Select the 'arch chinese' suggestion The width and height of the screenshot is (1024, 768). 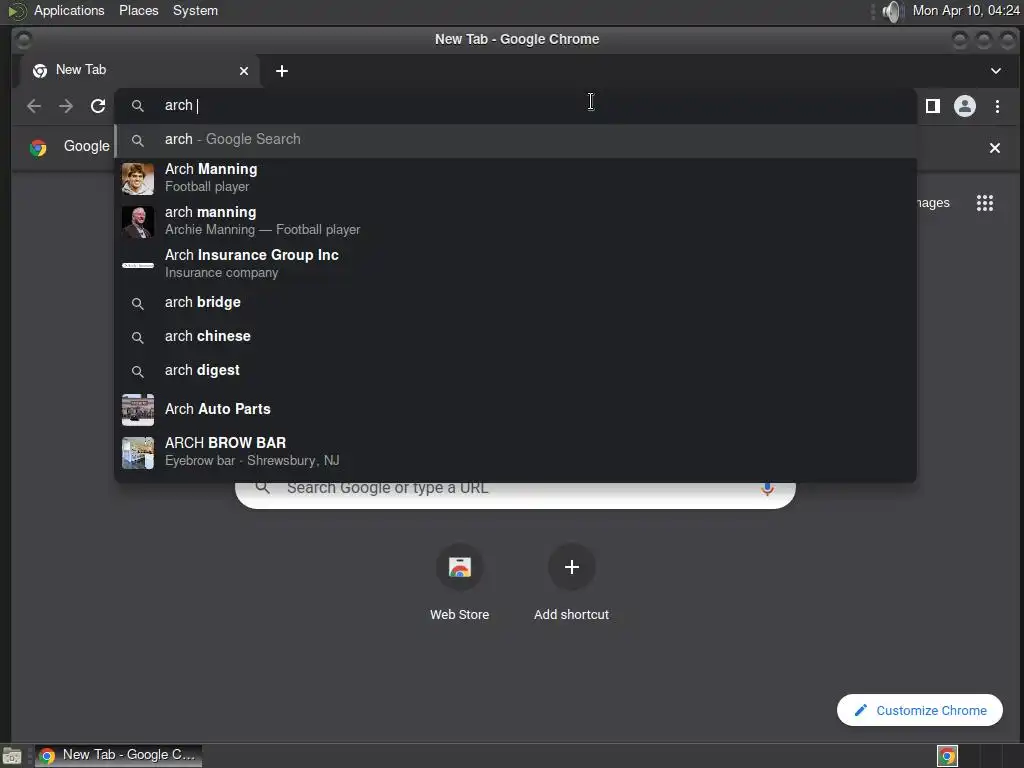(515, 336)
